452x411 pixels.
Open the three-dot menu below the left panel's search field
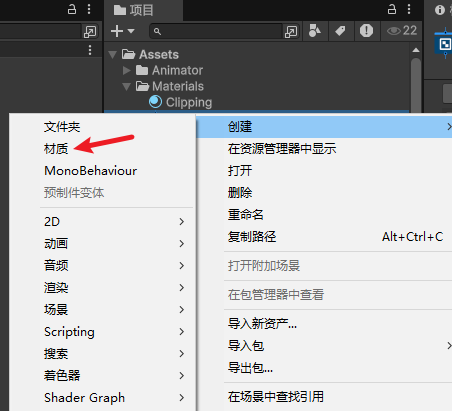(90, 50)
